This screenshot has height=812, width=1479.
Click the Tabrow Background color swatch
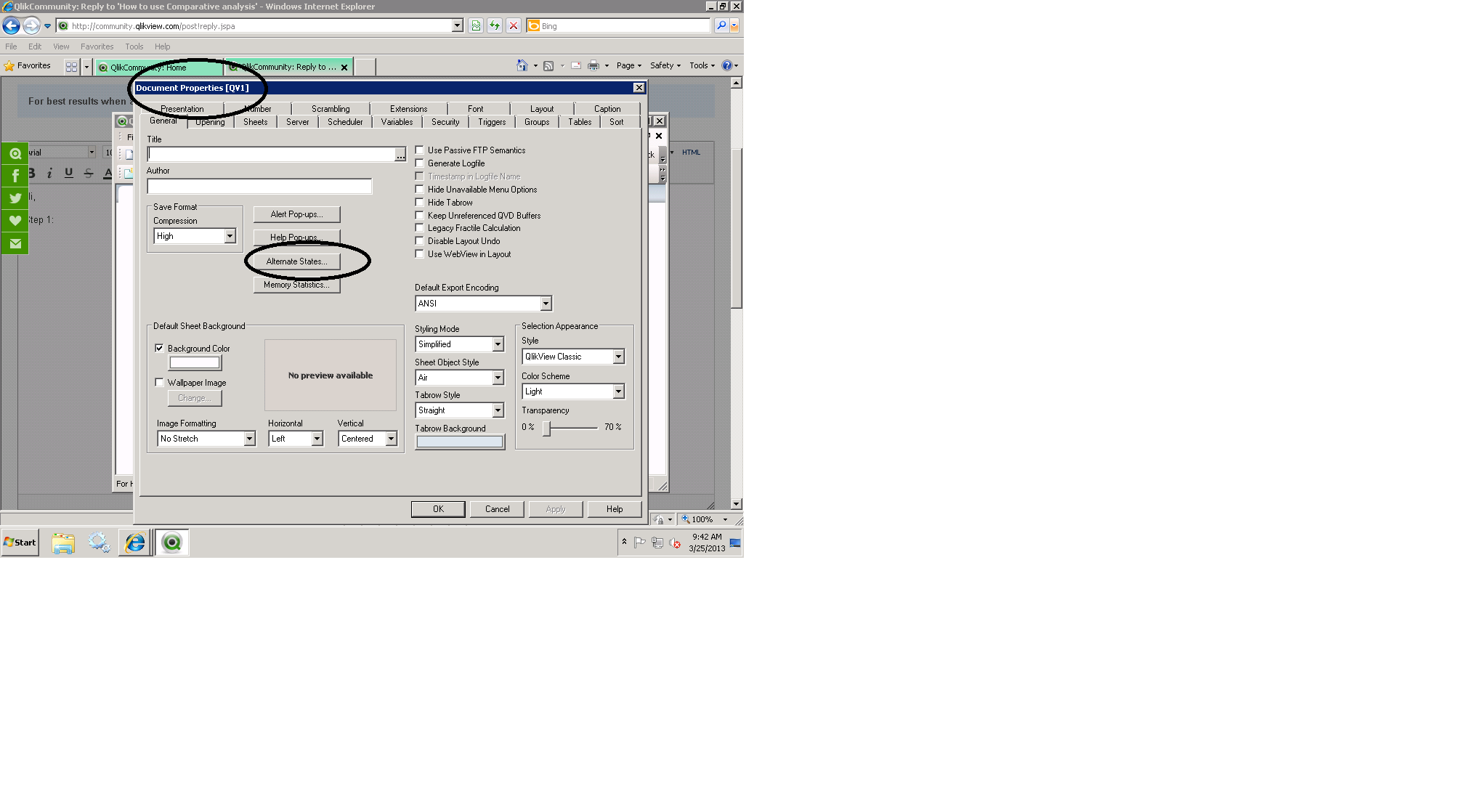(x=459, y=442)
